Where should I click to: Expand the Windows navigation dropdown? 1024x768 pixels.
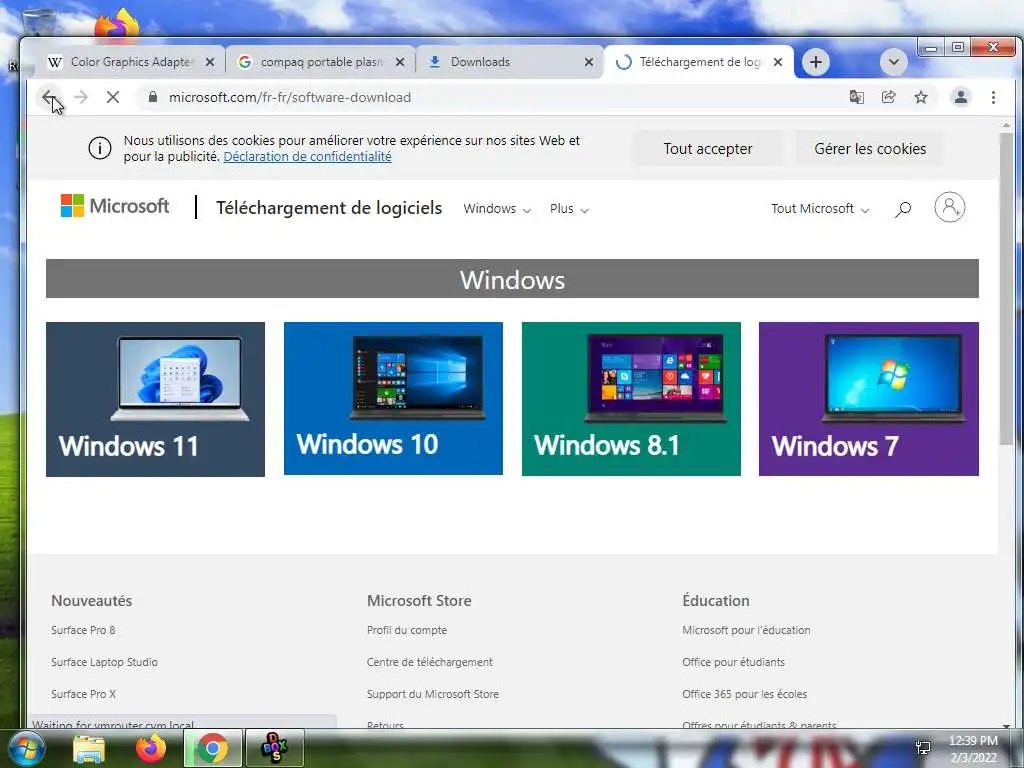click(x=497, y=209)
